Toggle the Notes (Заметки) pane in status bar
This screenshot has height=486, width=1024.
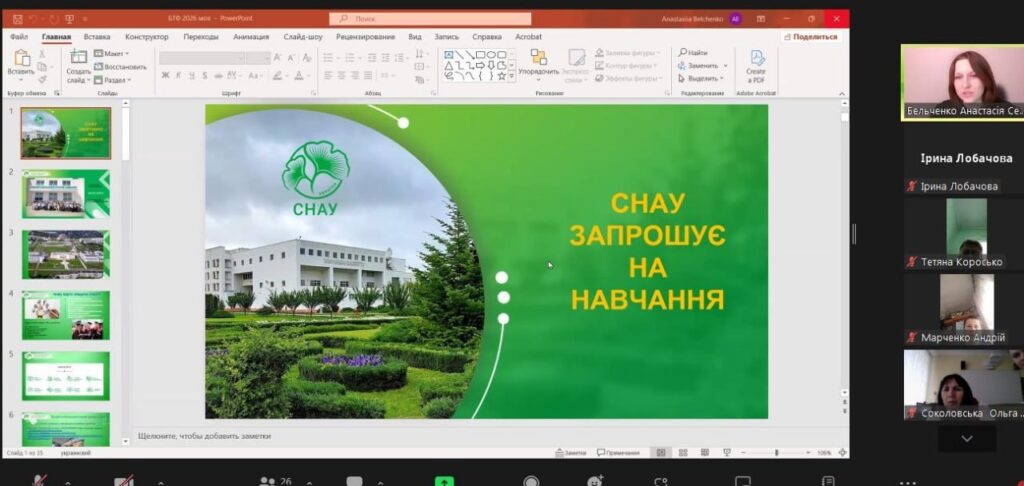(572, 453)
